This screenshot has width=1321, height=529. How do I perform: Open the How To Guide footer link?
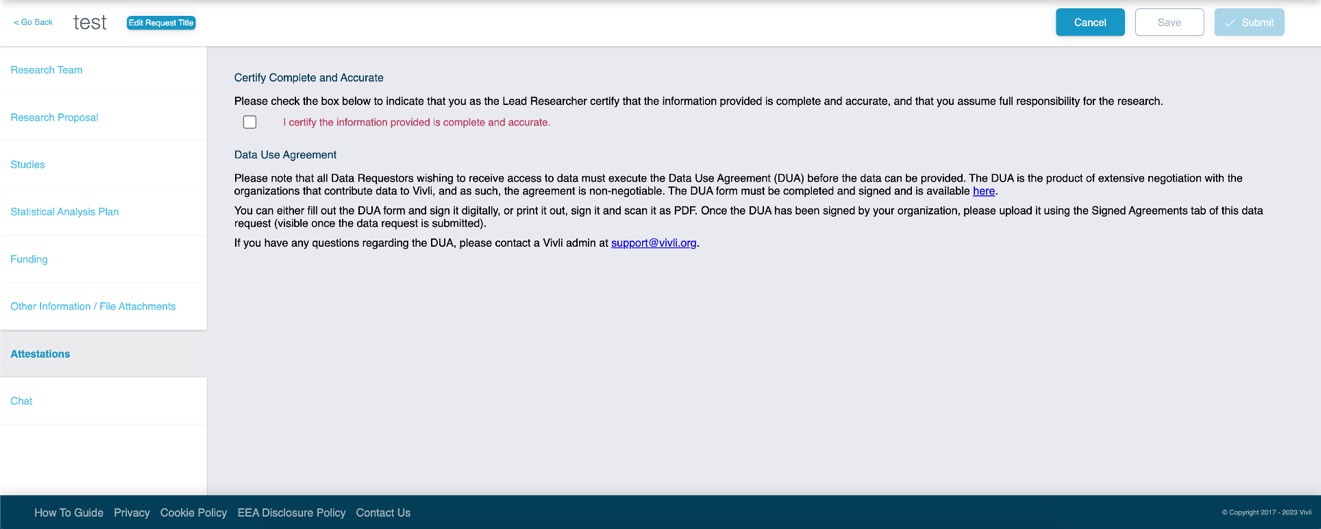coord(69,513)
